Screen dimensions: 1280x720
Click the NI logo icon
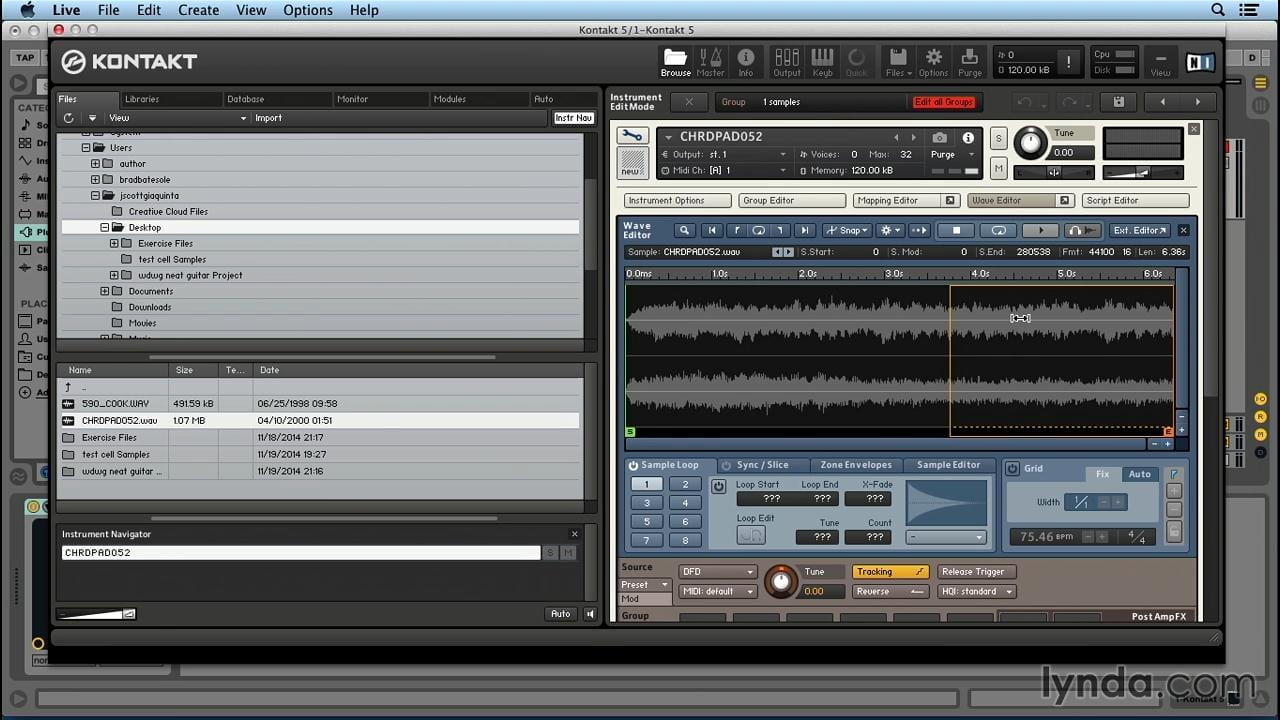pos(1199,62)
